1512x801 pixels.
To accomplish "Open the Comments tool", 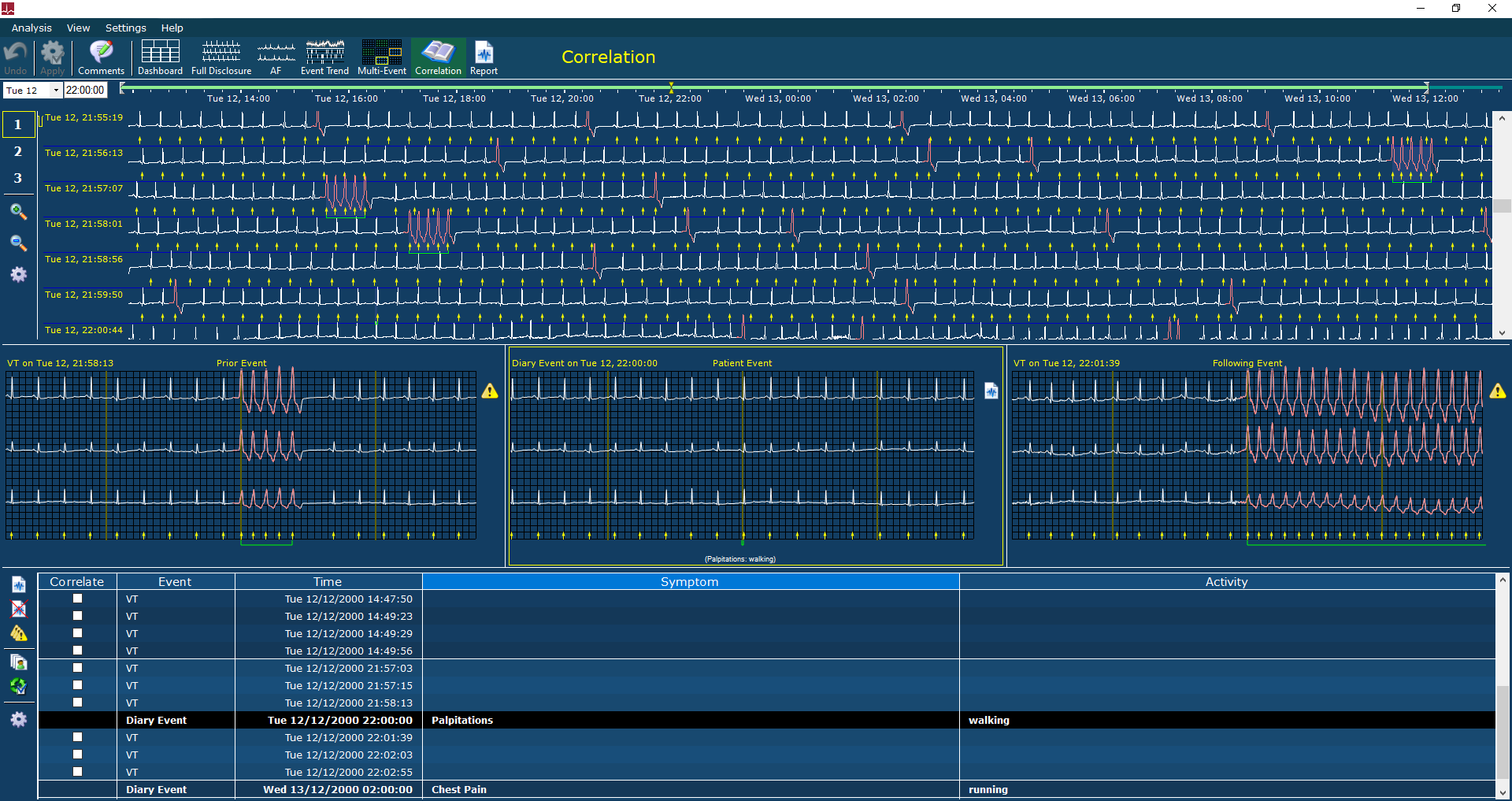I will click(x=101, y=57).
